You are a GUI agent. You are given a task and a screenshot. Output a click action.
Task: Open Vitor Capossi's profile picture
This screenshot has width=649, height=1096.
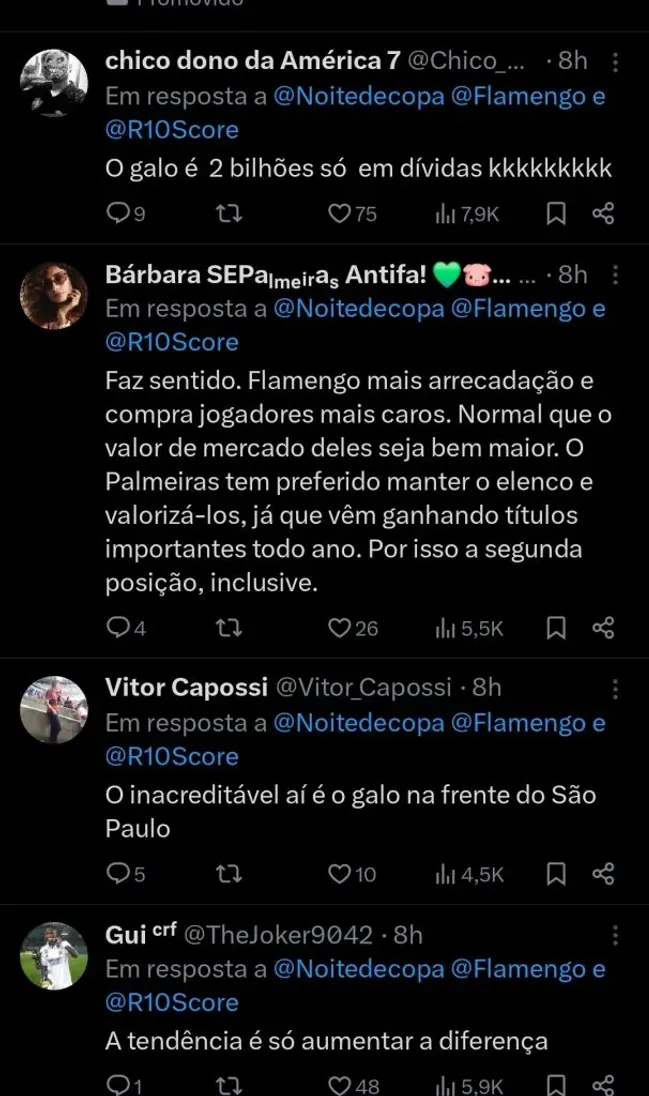54,709
